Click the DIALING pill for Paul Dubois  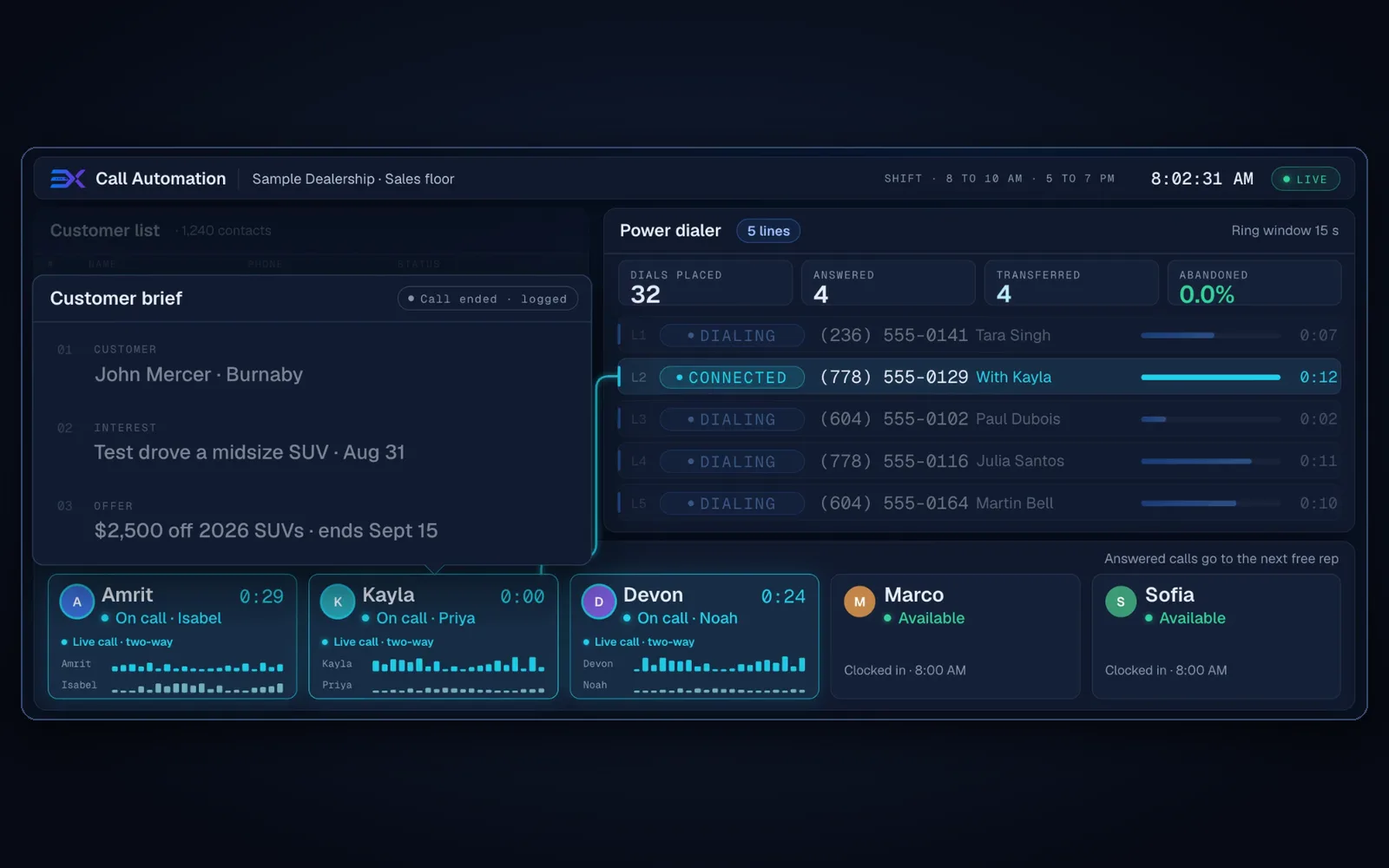tap(732, 419)
